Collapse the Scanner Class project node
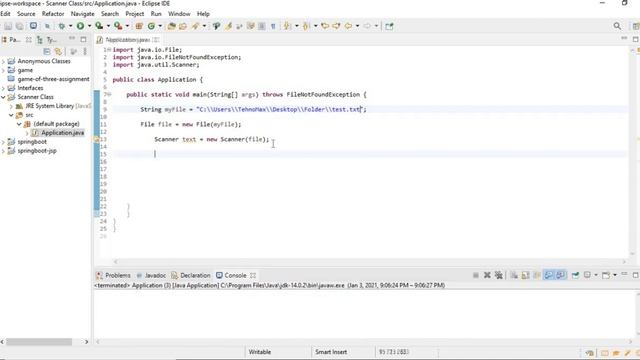Image resolution: width=640 pixels, height=360 pixels. (x=4, y=97)
